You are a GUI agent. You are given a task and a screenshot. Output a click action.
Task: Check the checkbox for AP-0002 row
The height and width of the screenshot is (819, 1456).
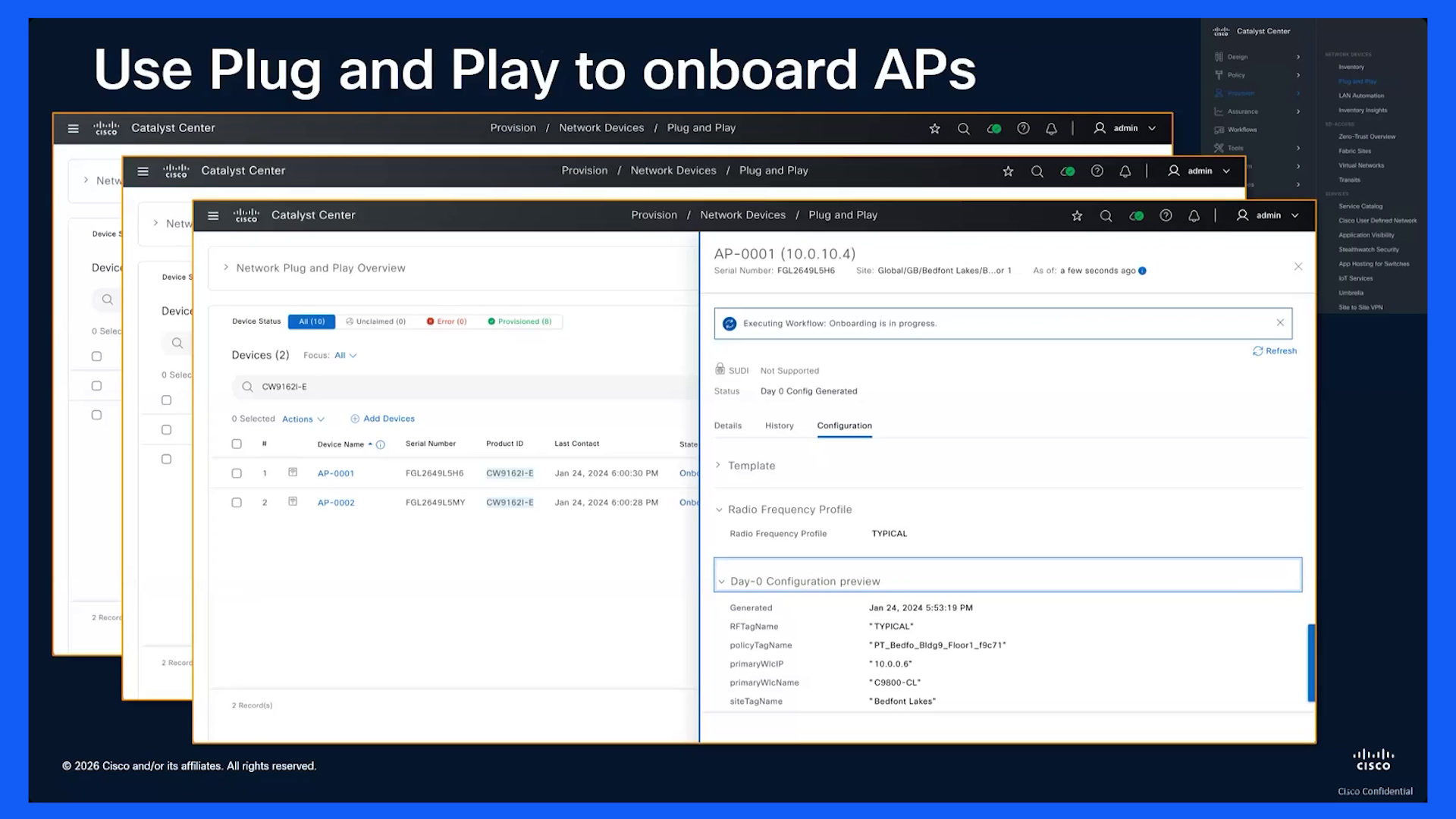point(237,503)
